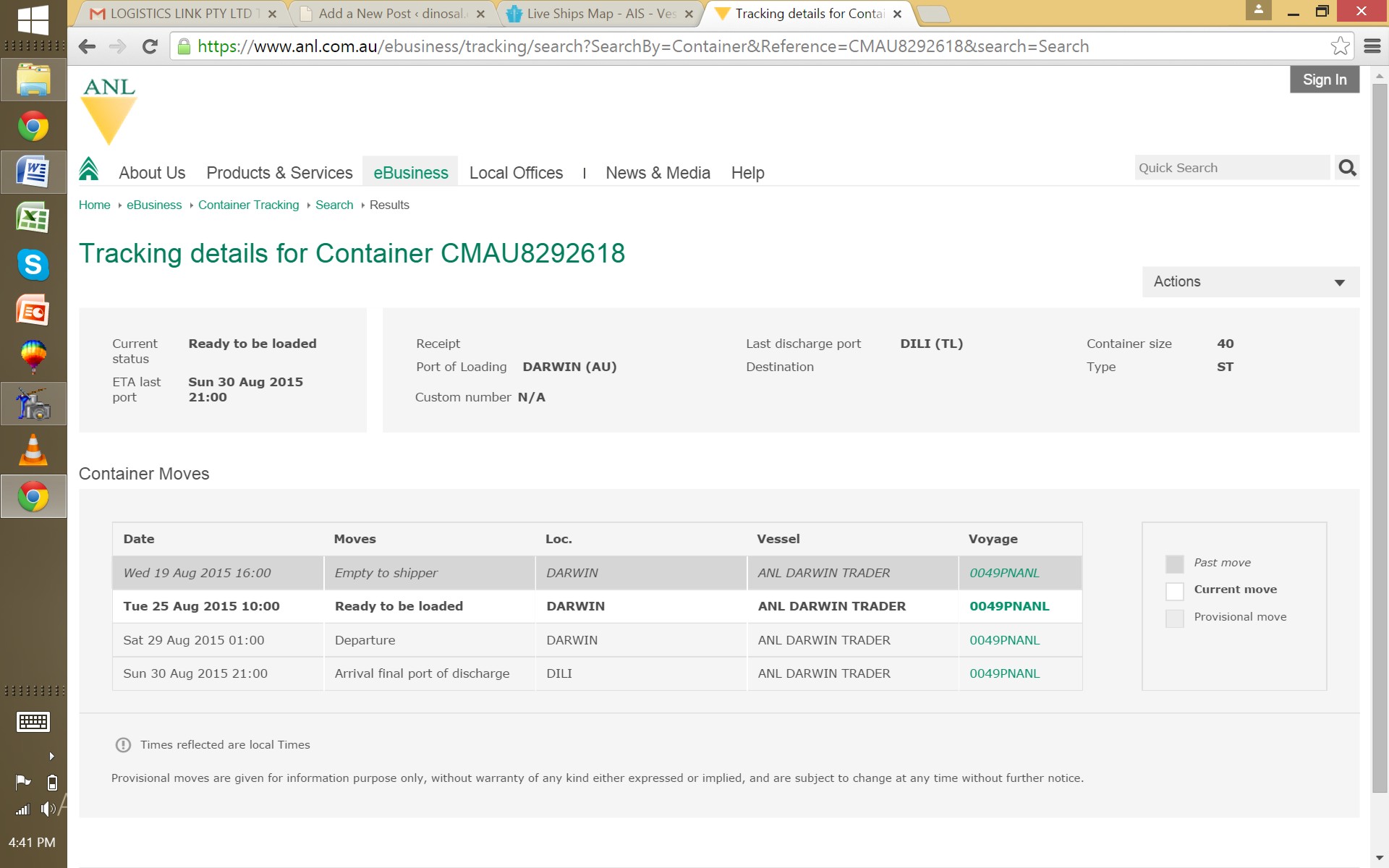Open Help menu
1389x868 pixels.
[x=747, y=173]
